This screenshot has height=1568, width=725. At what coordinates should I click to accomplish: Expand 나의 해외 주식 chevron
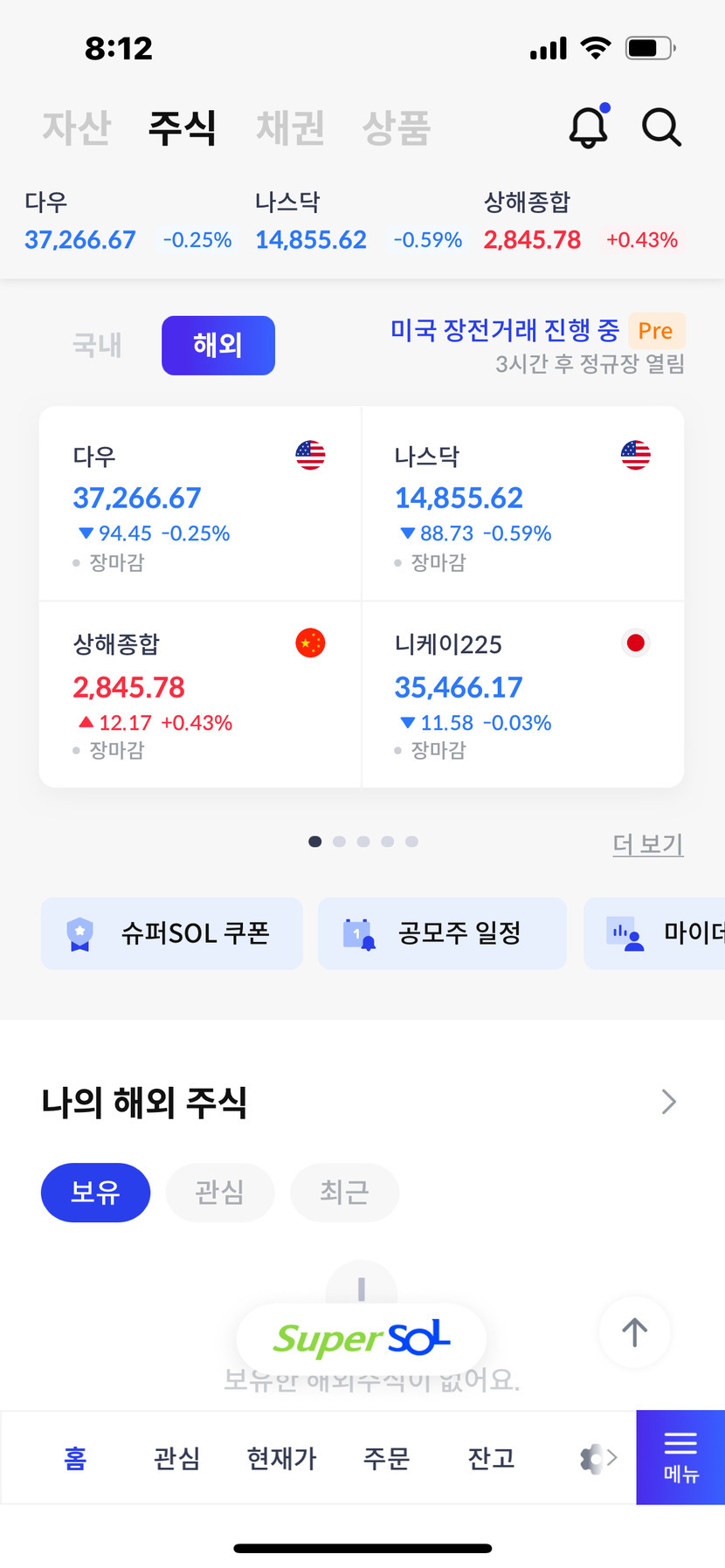669,1102
